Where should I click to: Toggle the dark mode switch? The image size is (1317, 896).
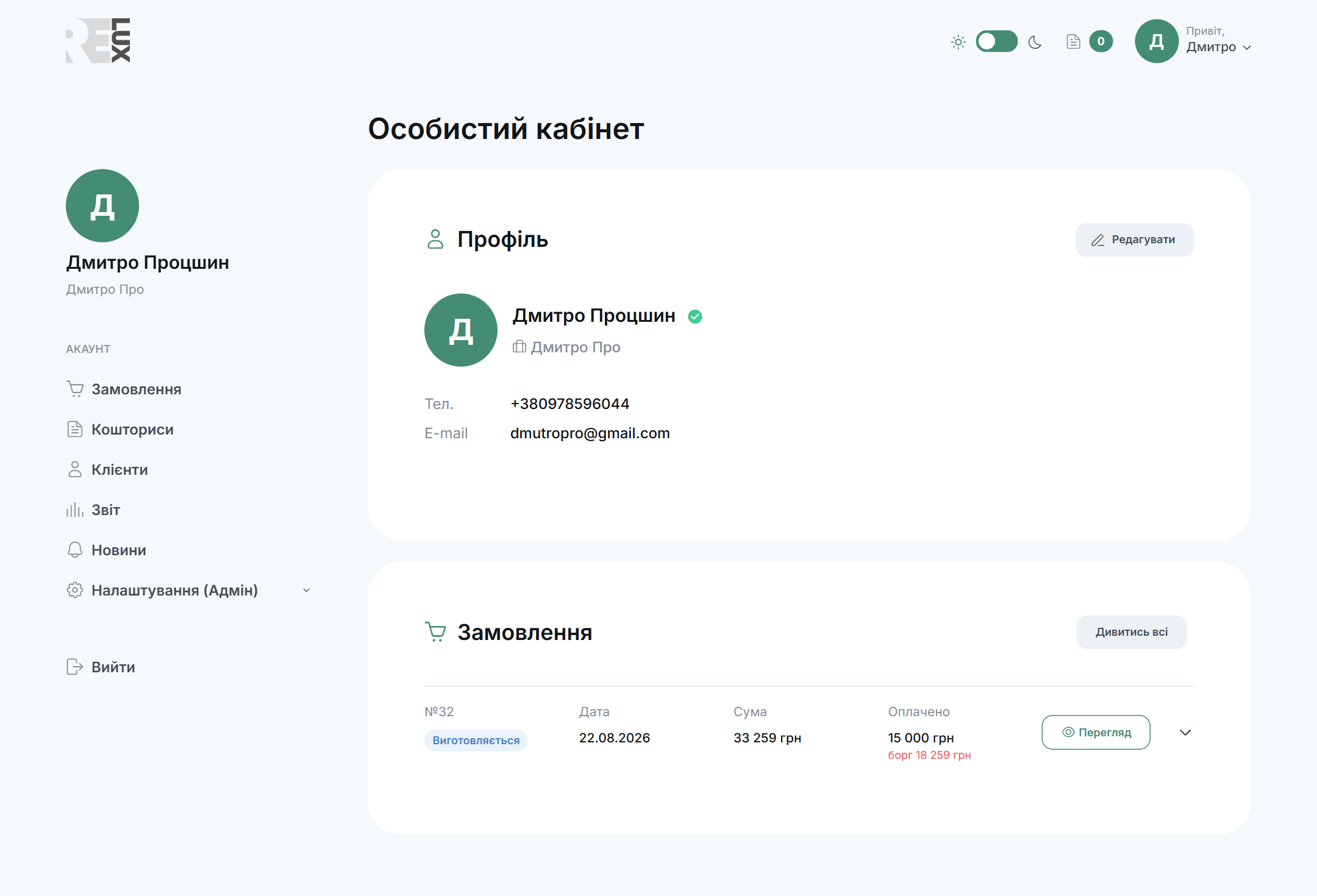pyautogui.click(x=996, y=41)
